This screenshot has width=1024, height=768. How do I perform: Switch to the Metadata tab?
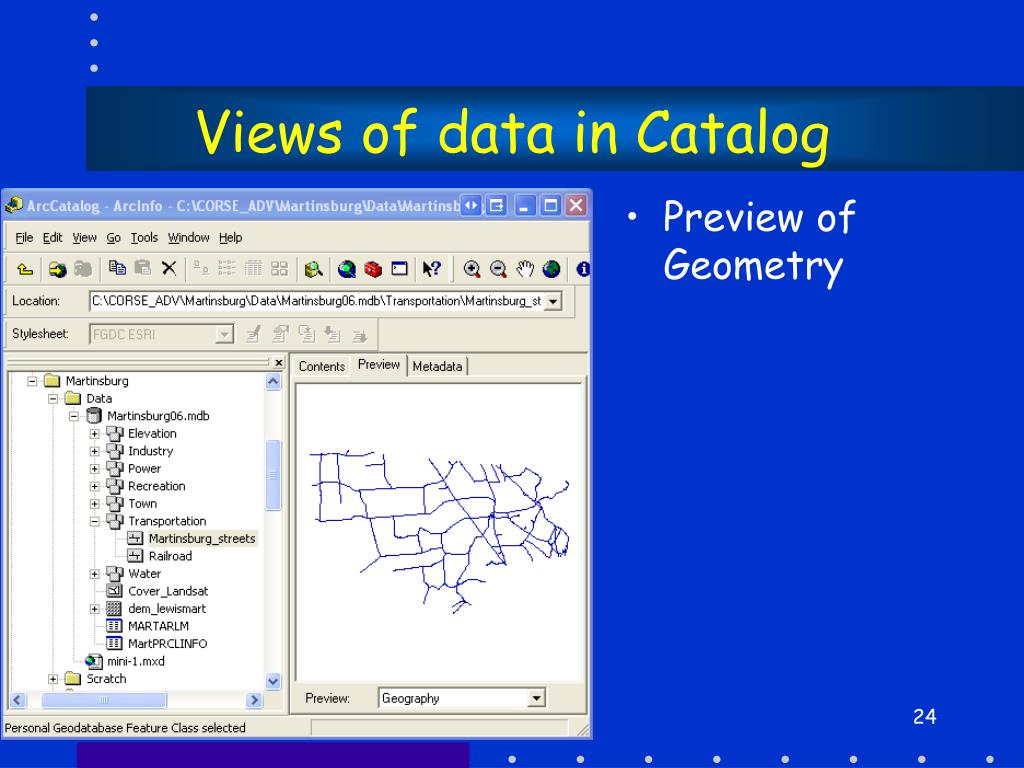click(x=437, y=366)
